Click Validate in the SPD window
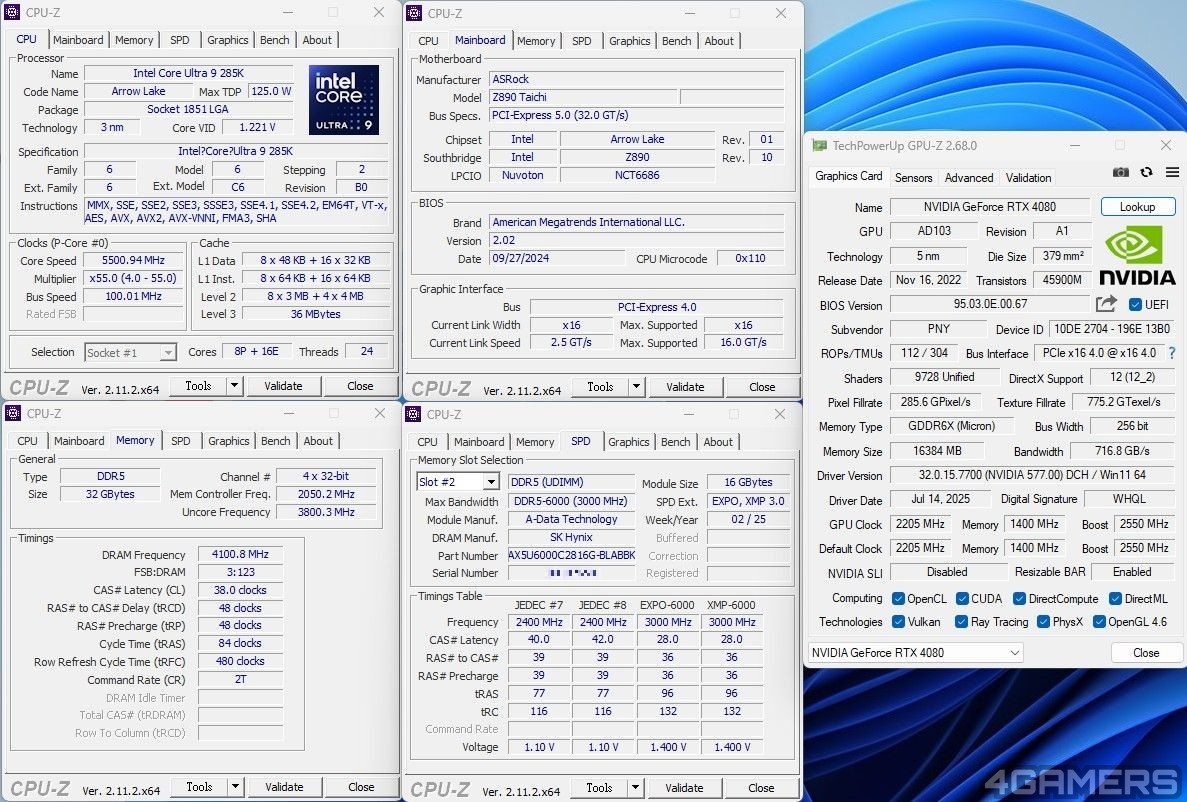1187x802 pixels. (x=684, y=788)
